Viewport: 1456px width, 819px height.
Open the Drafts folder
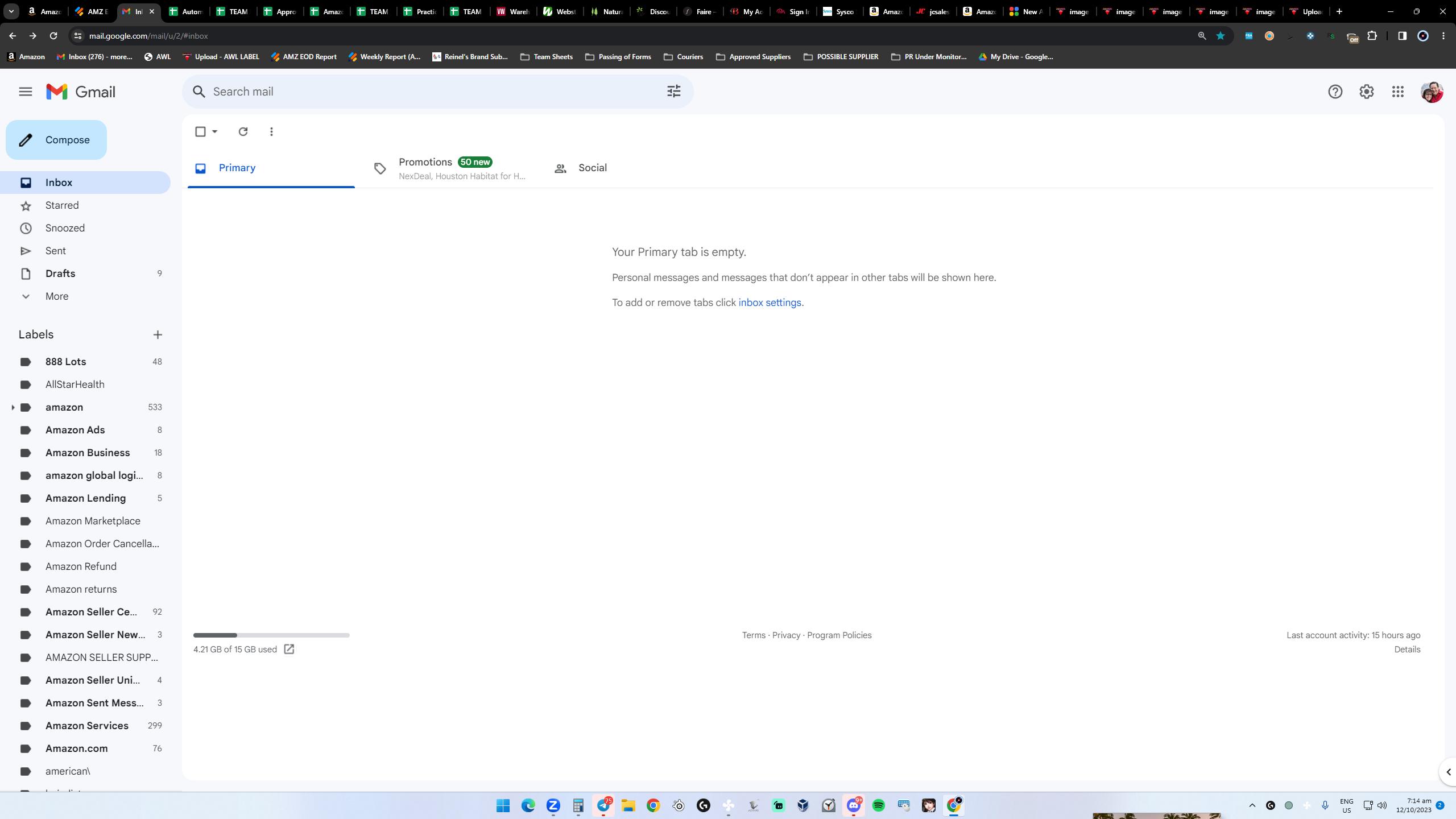(85, 274)
